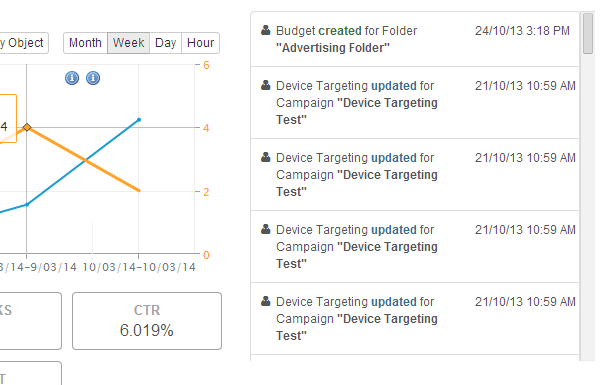This screenshot has width=603, height=385.
Task: Click the second blue info icon on chart
Action: pos(93,78)
